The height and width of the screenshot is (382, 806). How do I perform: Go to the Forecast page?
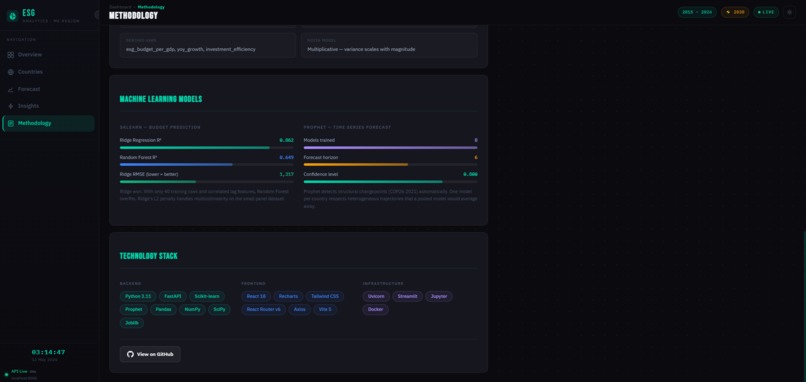coord(48,89)
